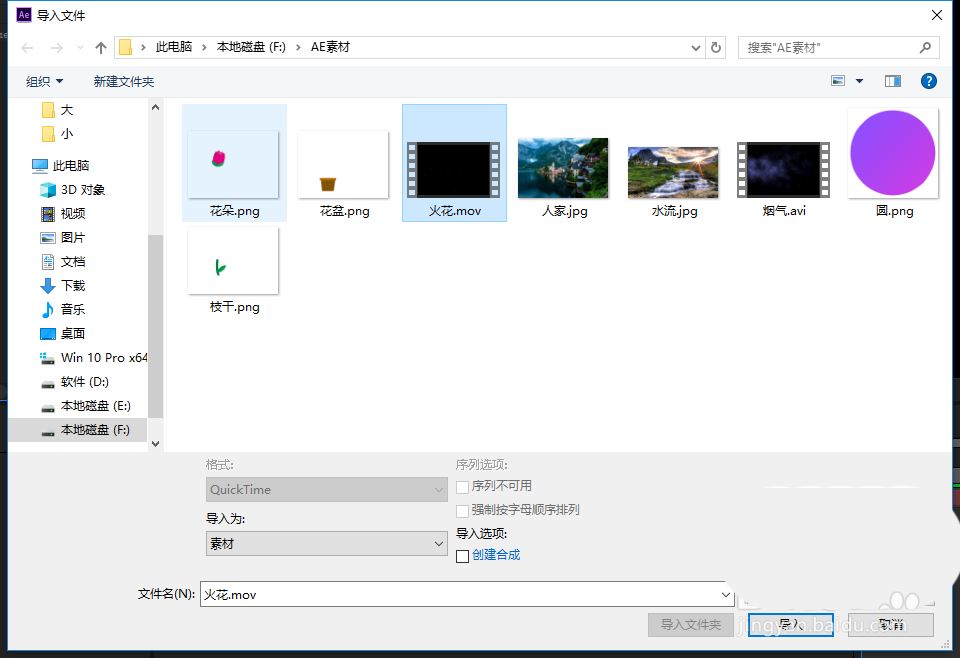
Task: Expand the address bar history dropdown
Action: pos(696,47)
